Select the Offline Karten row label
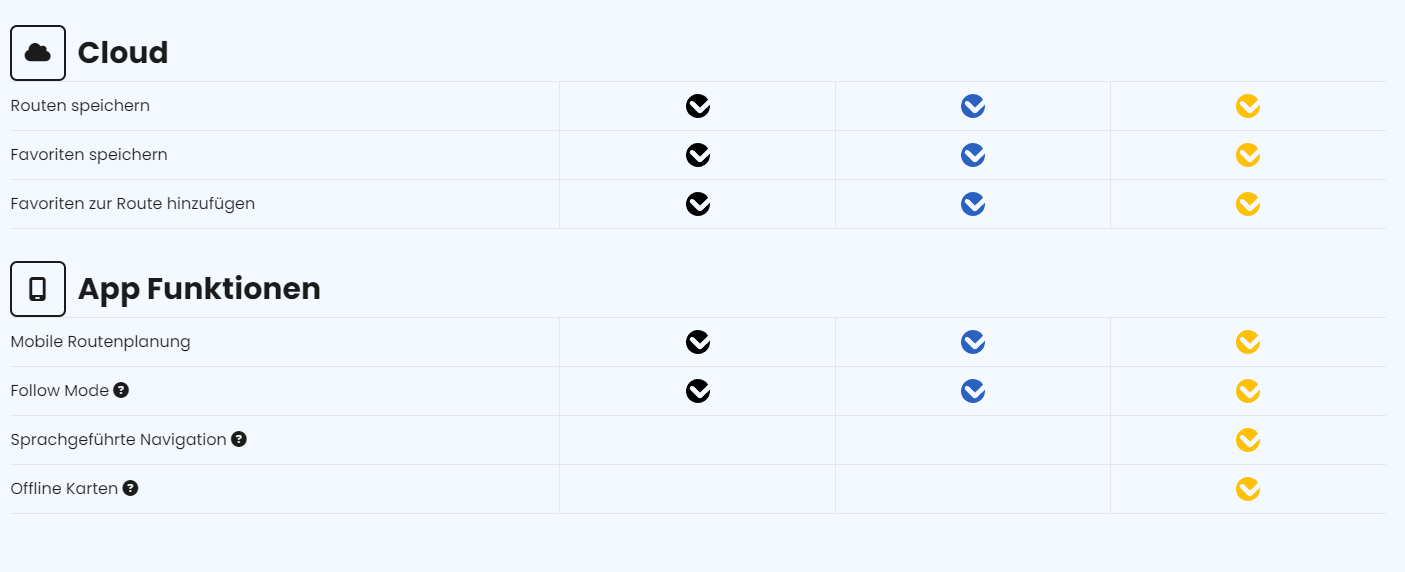 point(64,489)
